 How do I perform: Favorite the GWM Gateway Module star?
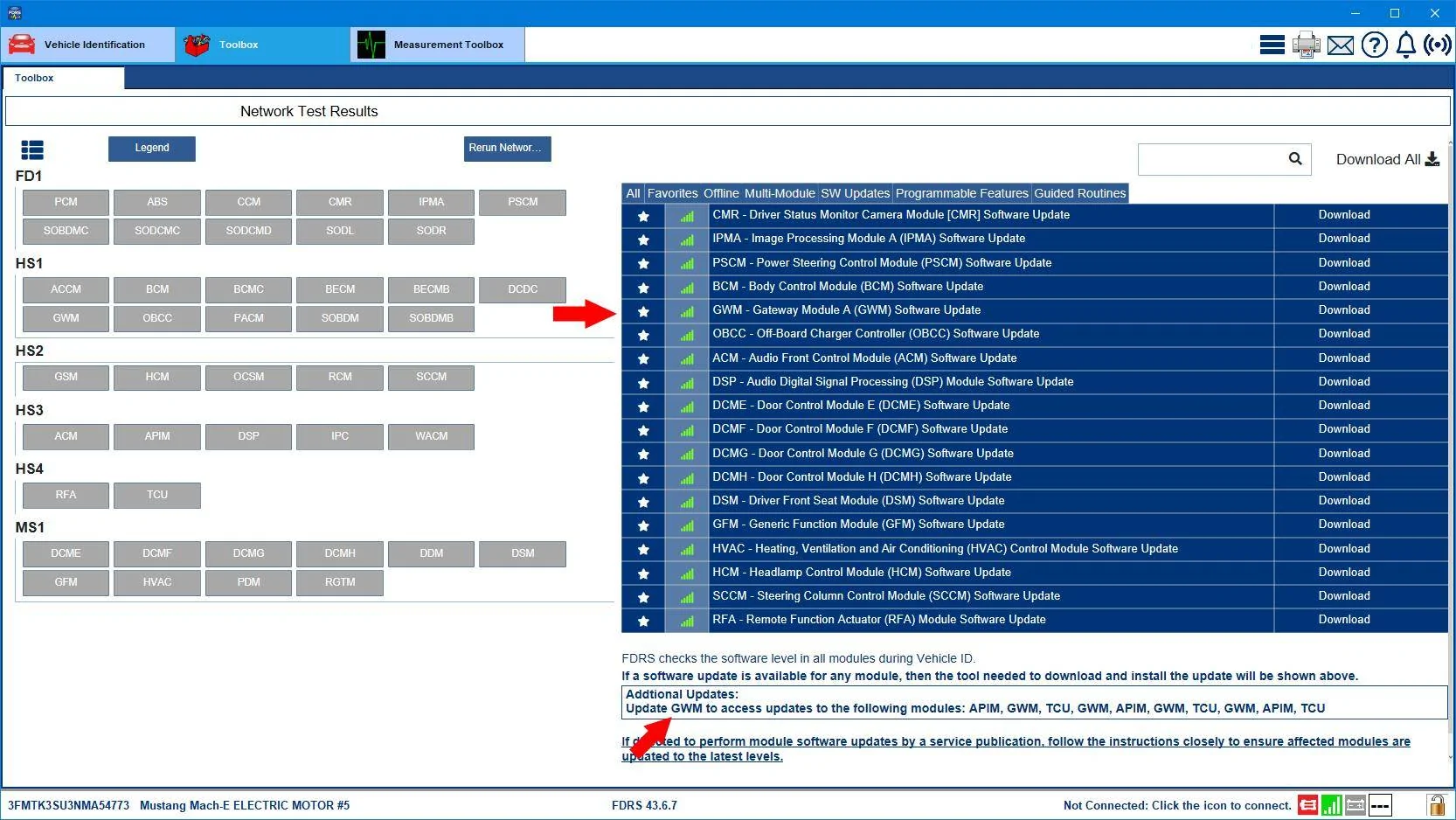(x=643, y=311)
